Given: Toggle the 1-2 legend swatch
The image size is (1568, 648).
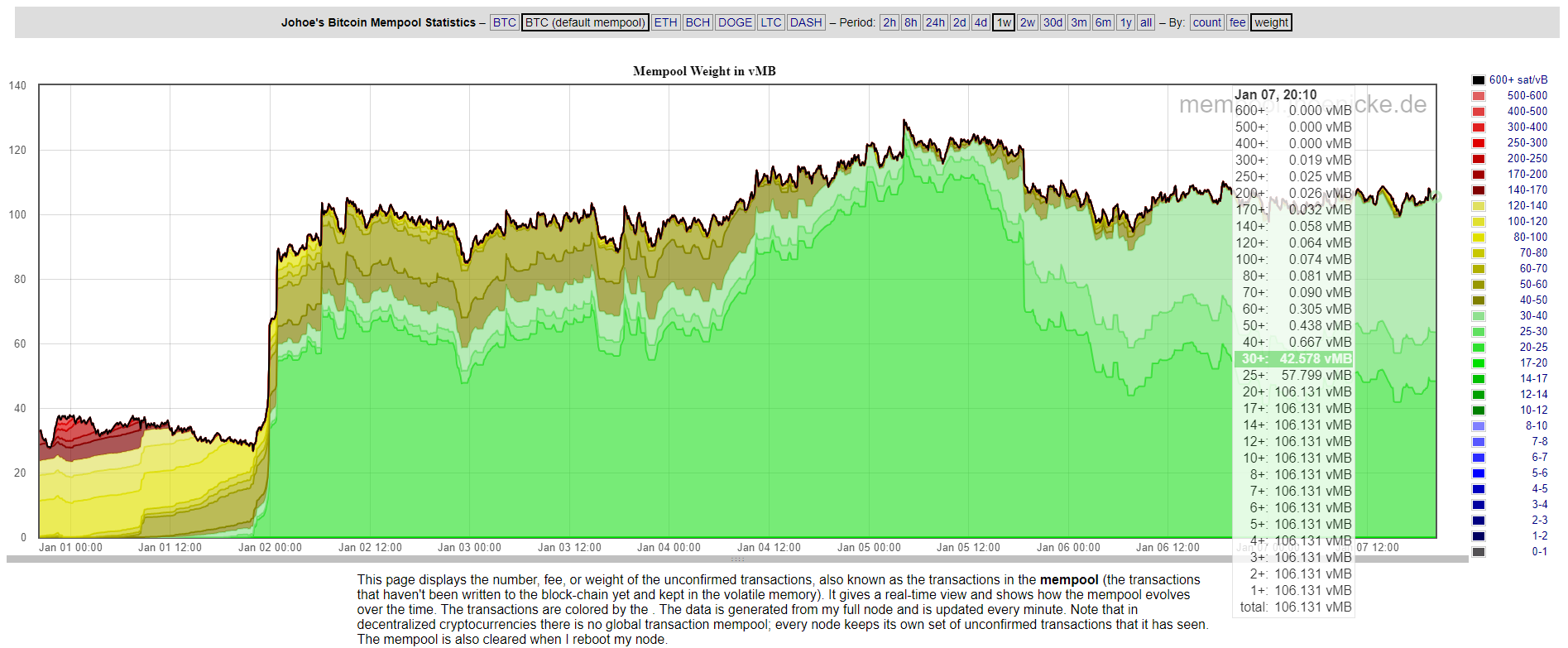Looking at the screenshot, I should (1478, 536).
